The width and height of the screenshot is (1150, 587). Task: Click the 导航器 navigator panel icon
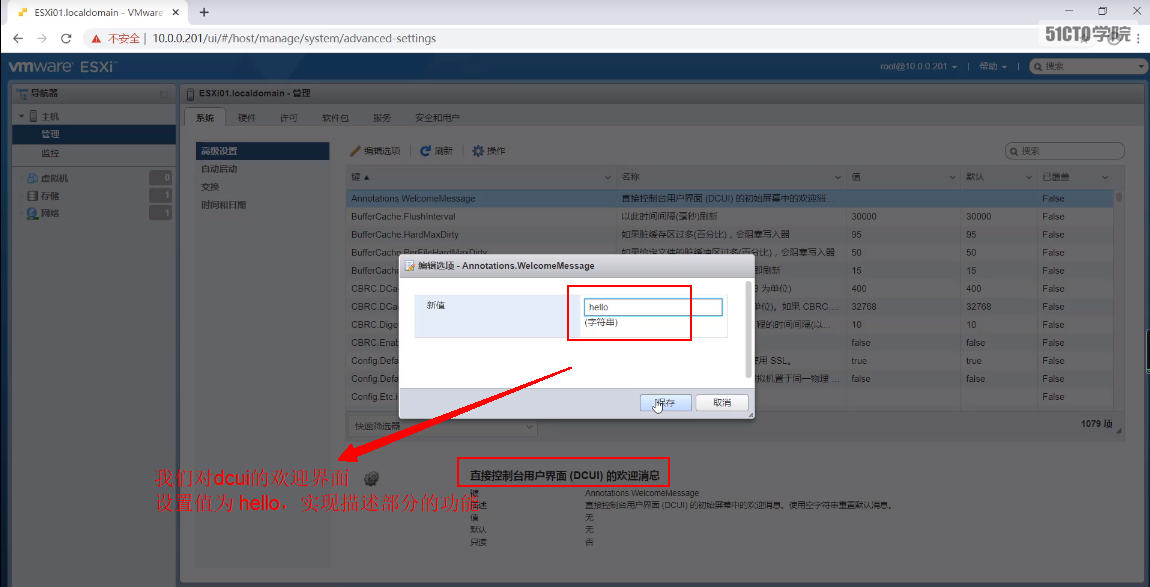click(x=22, y=93)
